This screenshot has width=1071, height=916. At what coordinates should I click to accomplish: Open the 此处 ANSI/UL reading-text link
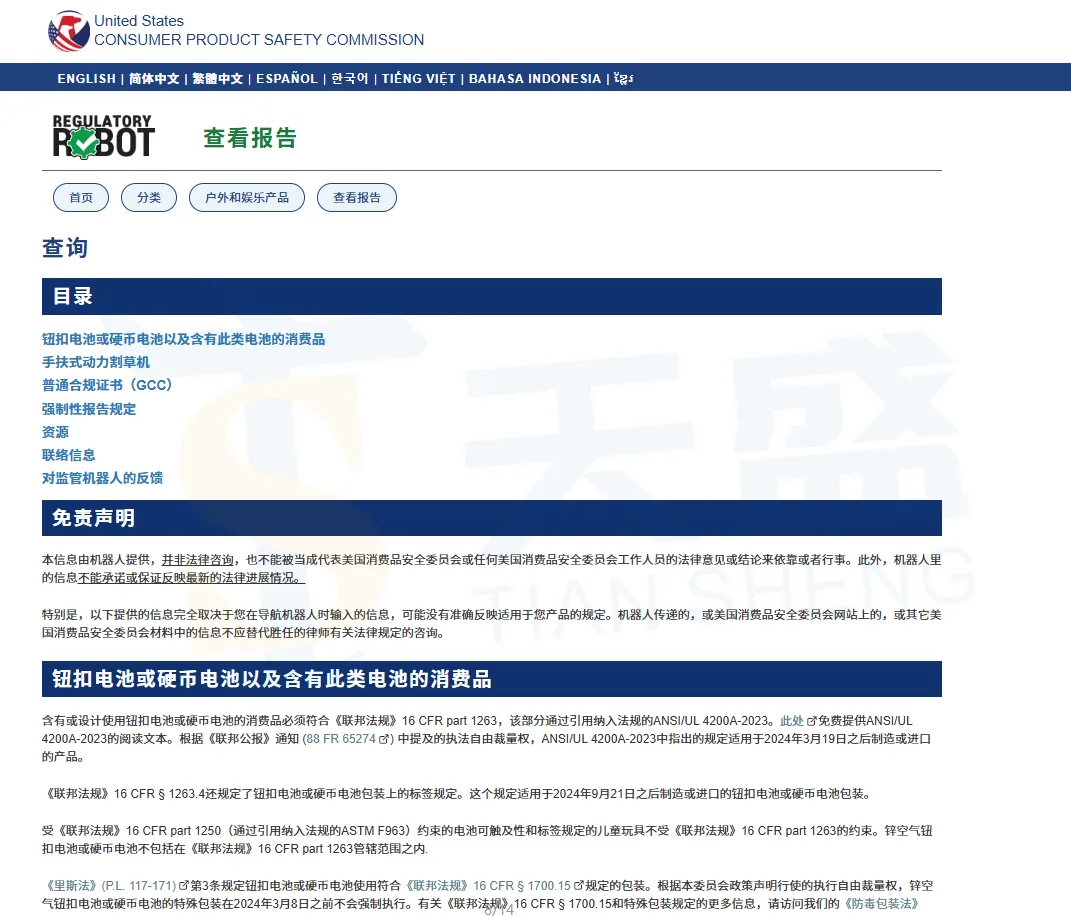(x=792, y=721)
